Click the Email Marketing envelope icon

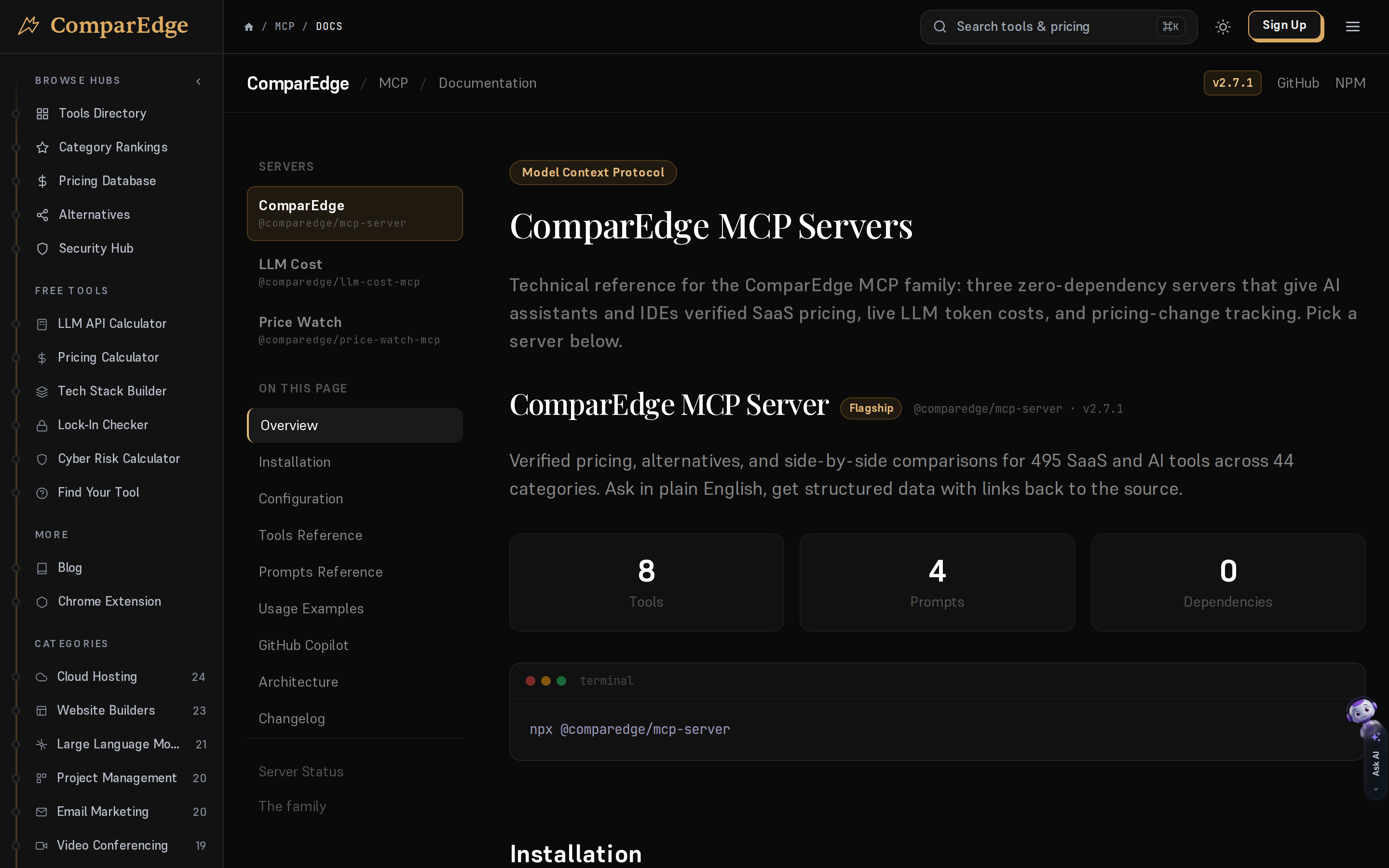[x=41, y=813]
